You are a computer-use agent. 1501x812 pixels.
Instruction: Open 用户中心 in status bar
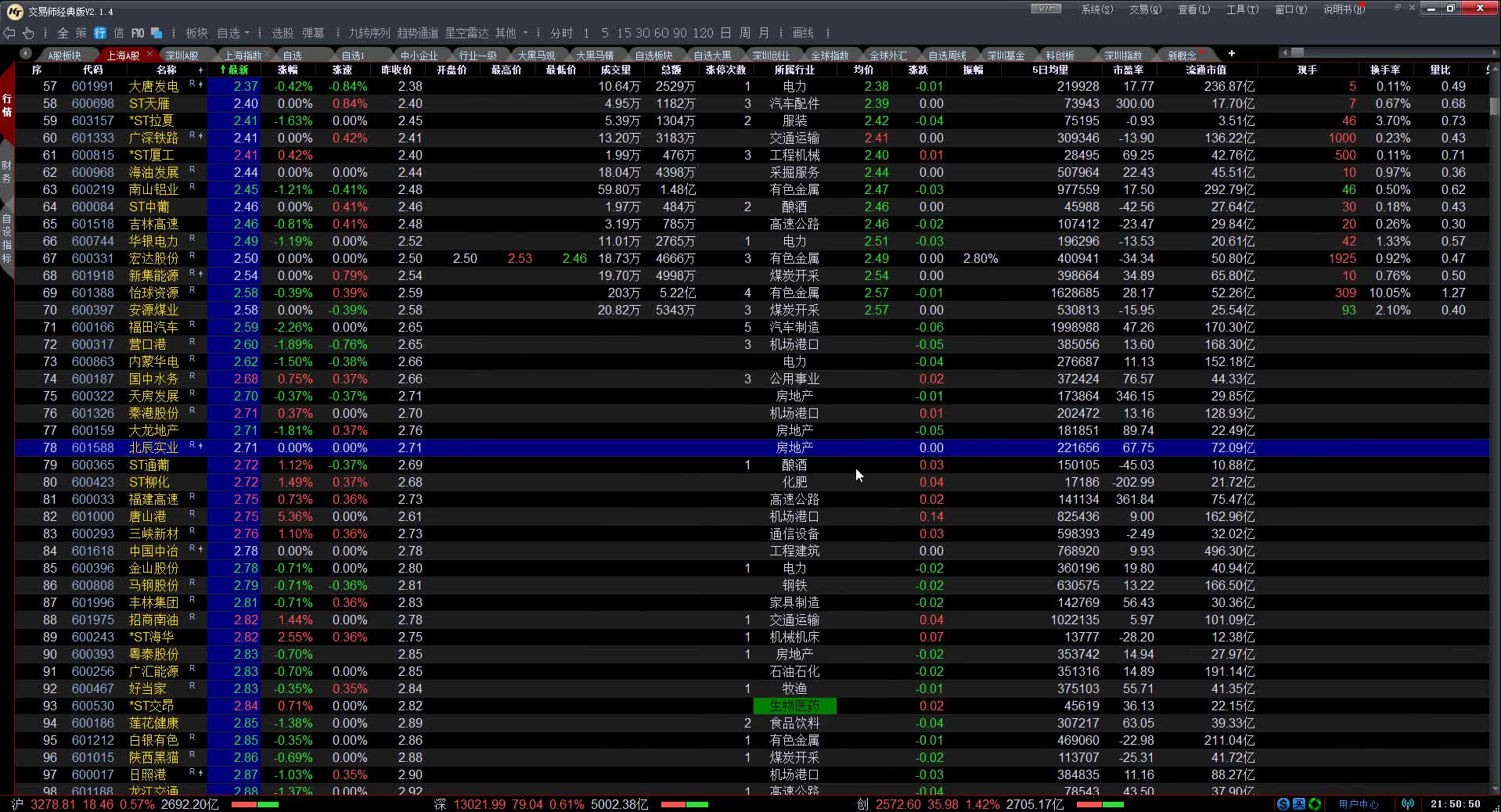point(1359,804)
